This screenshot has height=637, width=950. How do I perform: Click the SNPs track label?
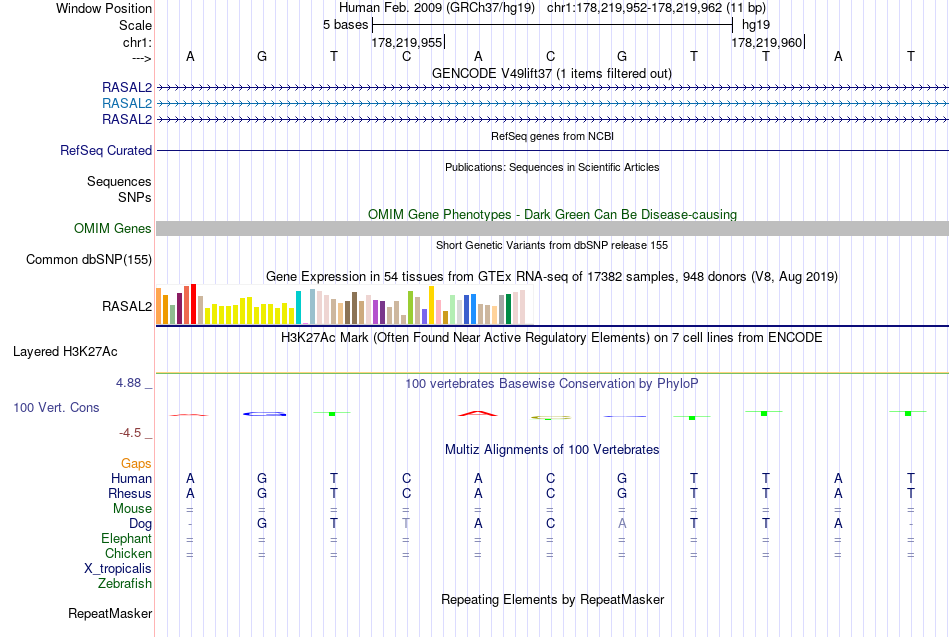pos(135,197)
